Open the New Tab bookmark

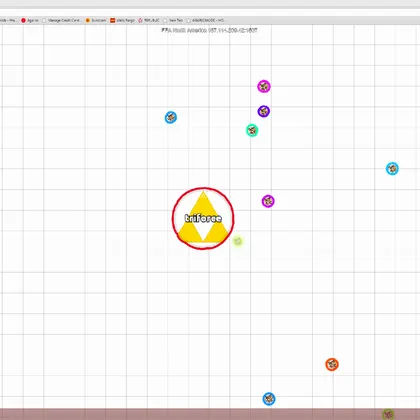173,20
